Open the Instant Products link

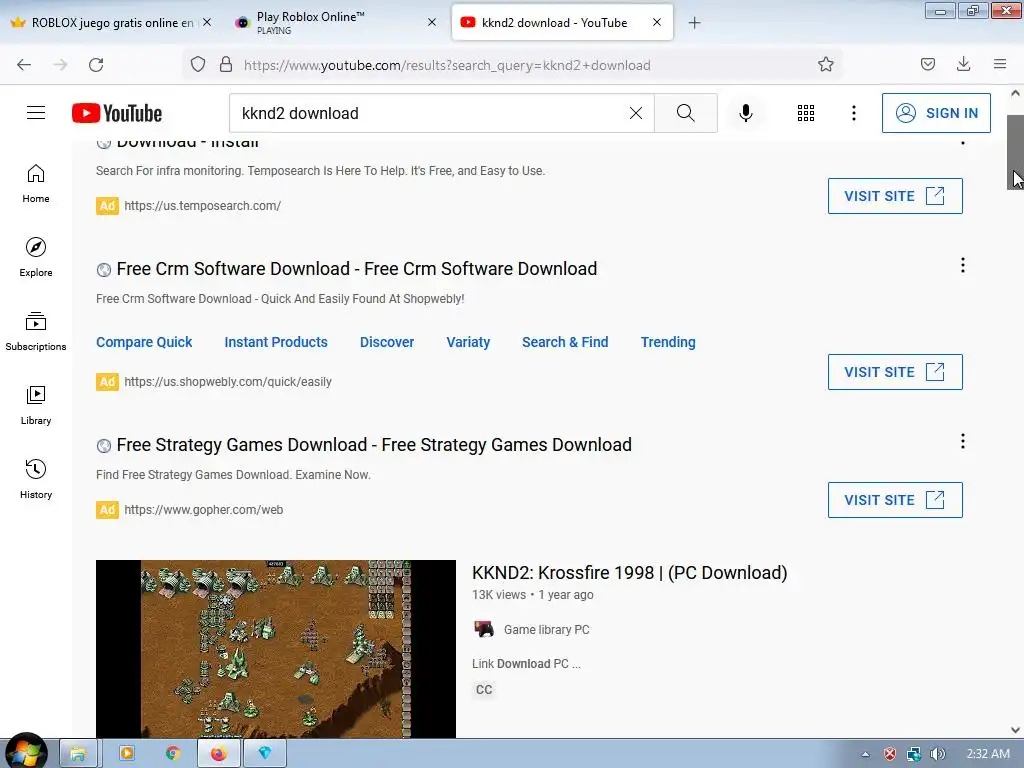click(276, 342)
